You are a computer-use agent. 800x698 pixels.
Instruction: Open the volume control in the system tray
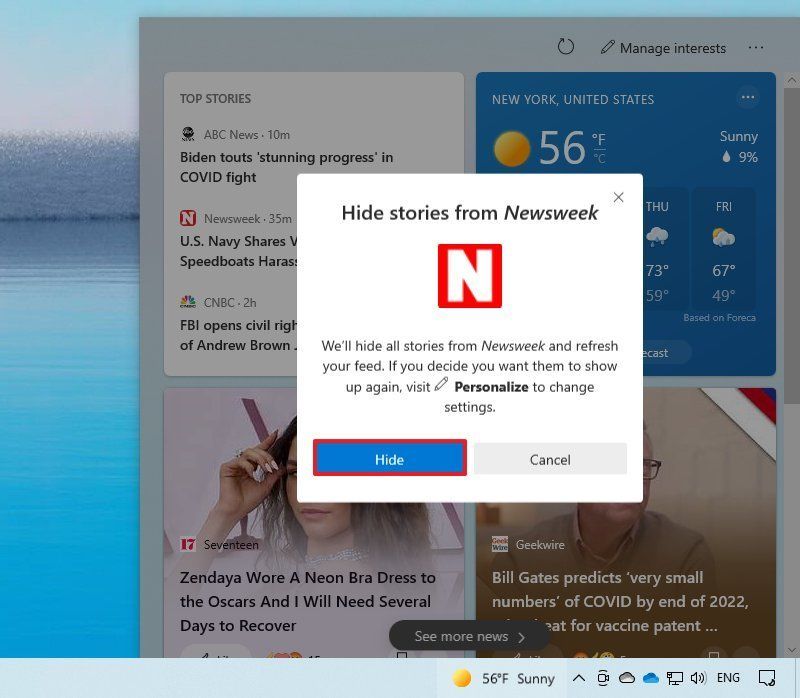(697, 678)
